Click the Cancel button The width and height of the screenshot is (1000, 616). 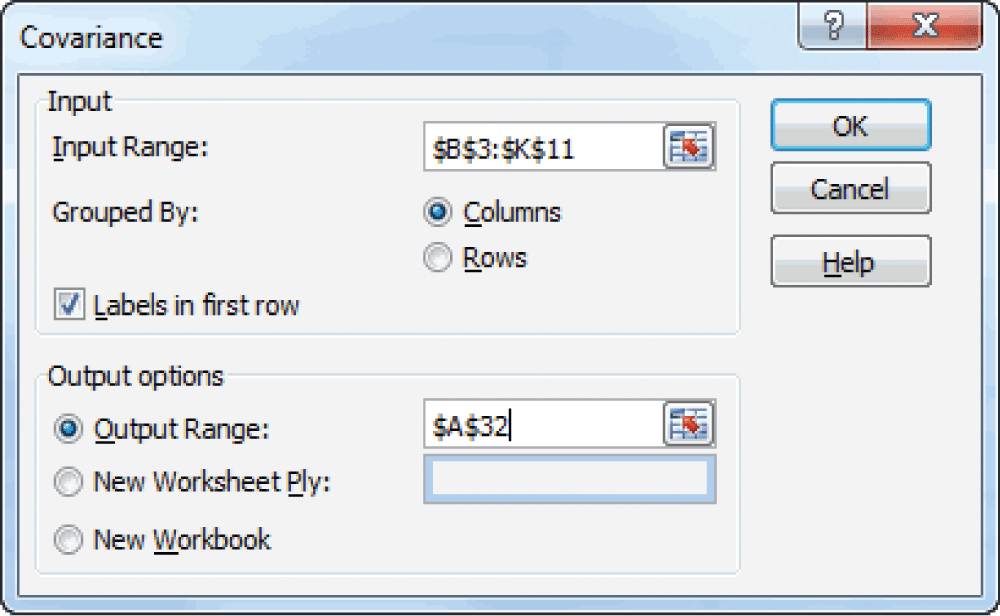(850, 189)
